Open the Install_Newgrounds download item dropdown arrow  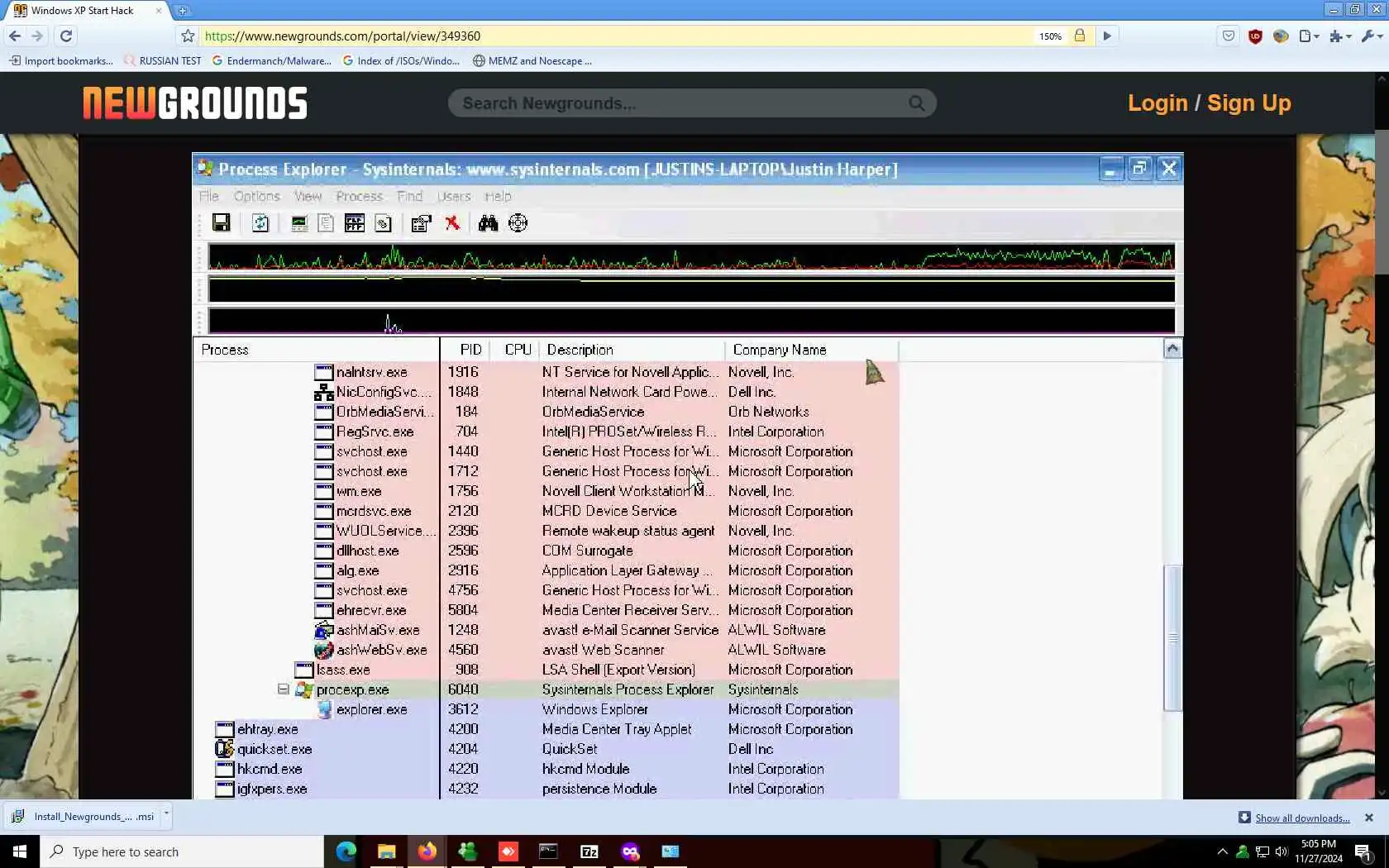coord(166,816)
